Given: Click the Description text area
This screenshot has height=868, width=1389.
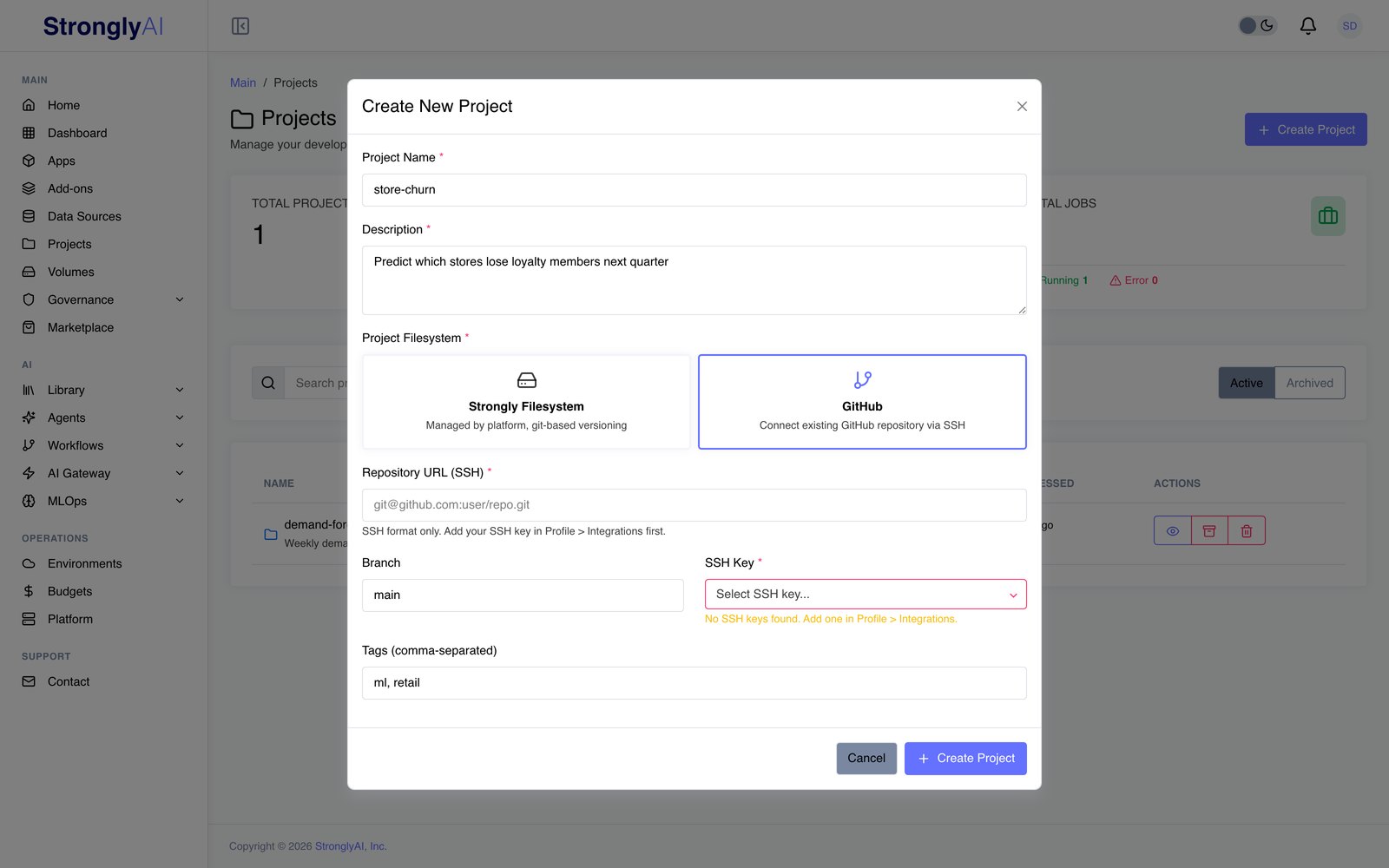Looking at the screenshot, I should point(694,280).
